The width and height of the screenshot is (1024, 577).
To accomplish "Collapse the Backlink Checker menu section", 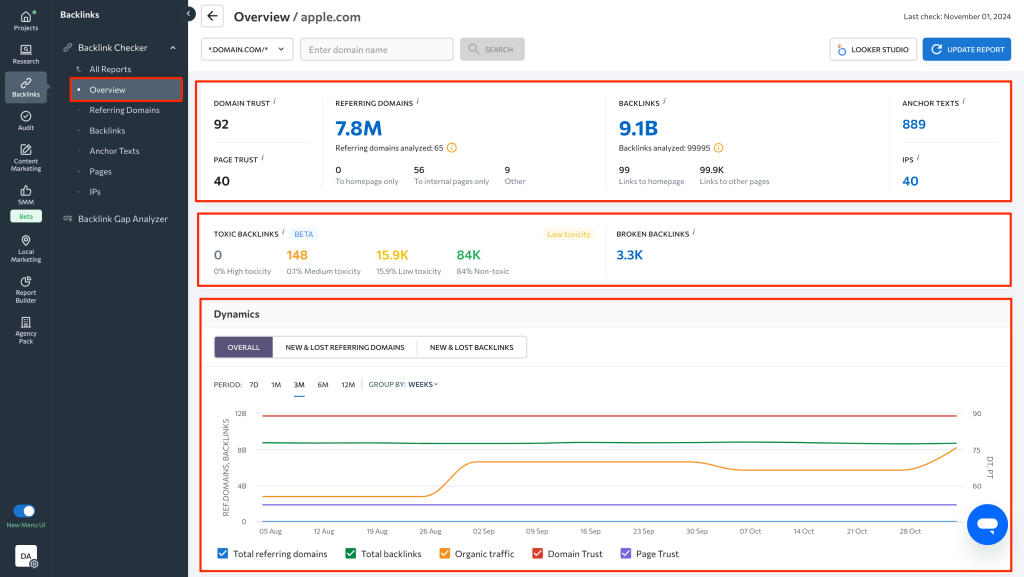I will [x=172, y=48].
